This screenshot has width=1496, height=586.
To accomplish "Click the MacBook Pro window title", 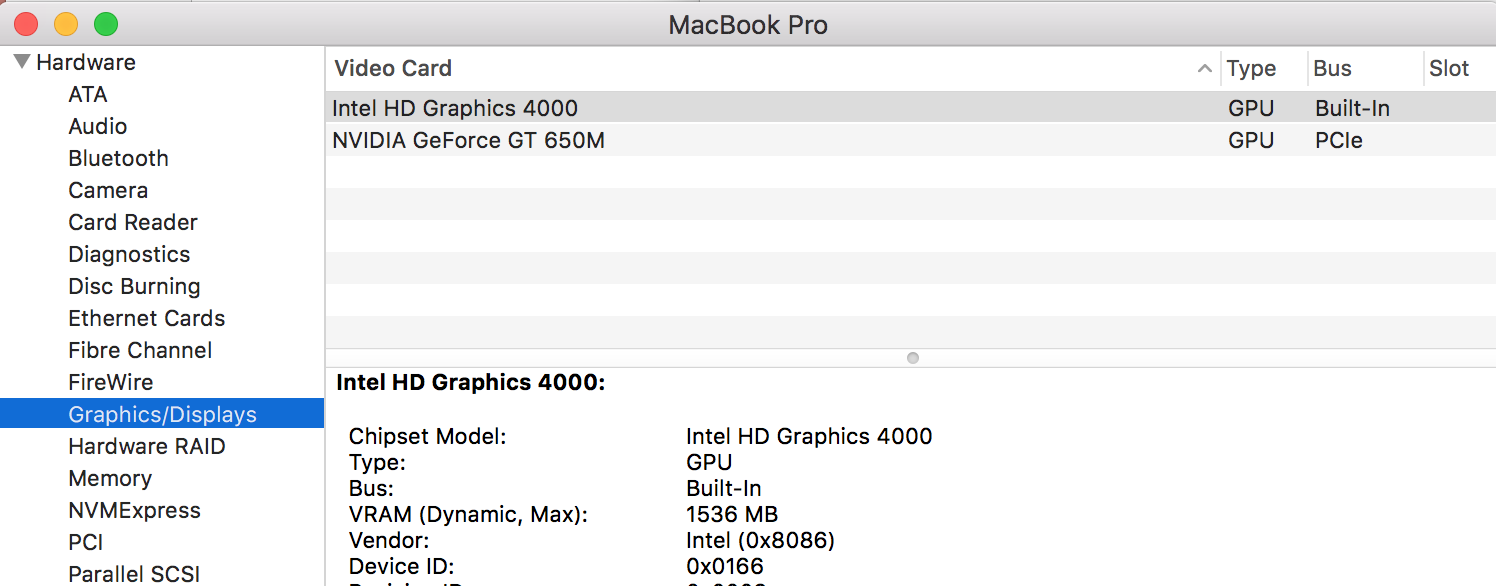I will pos(748,25).
